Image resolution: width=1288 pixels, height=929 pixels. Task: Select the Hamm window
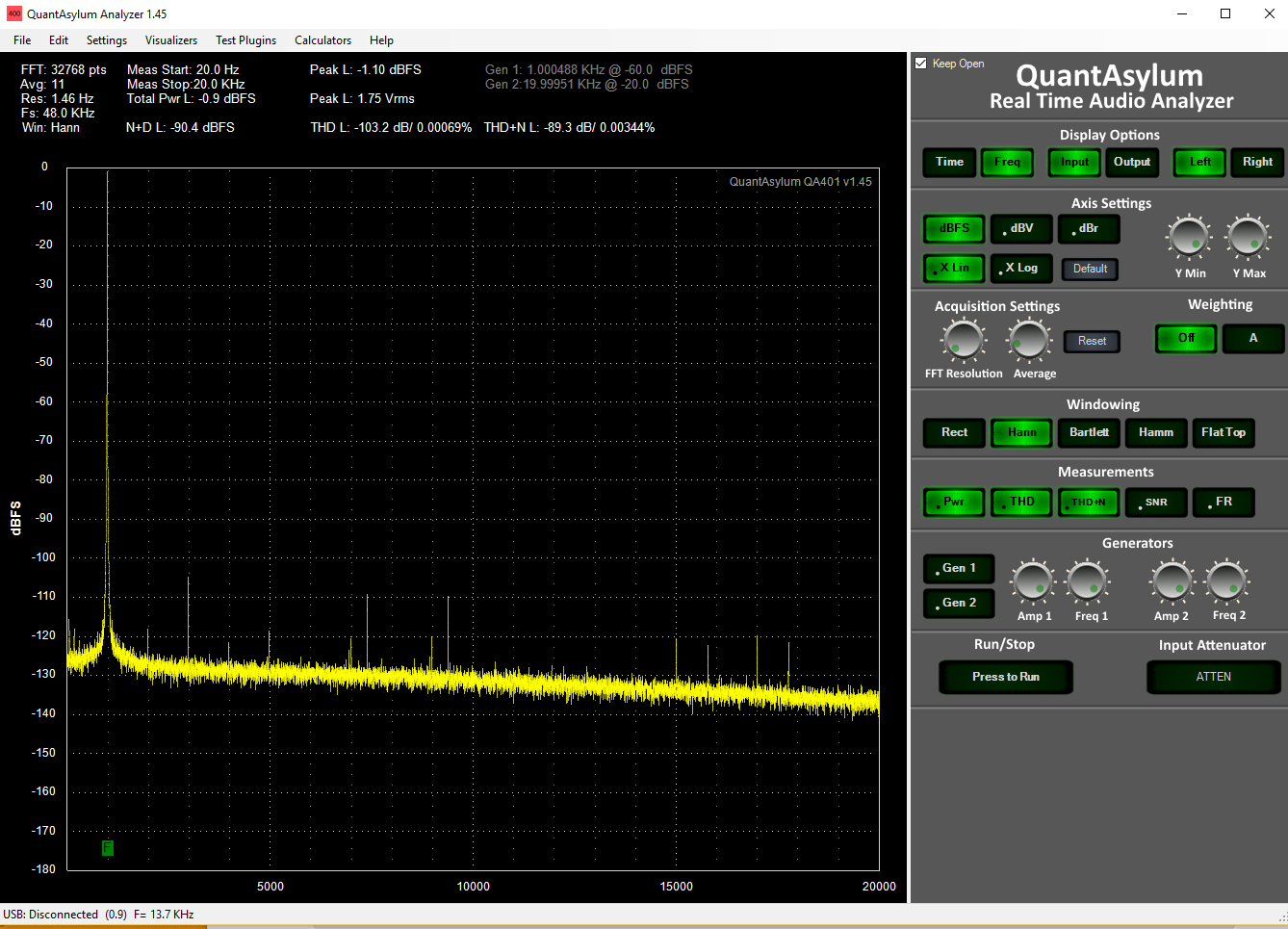click(x=1156, y=432)
